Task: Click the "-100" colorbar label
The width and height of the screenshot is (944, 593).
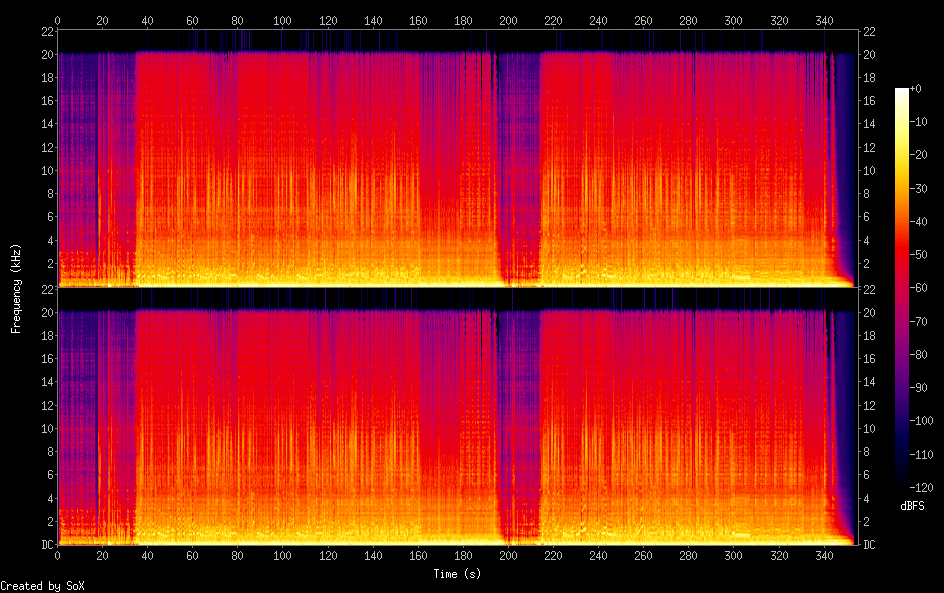Action: click(x=921, y=421)
